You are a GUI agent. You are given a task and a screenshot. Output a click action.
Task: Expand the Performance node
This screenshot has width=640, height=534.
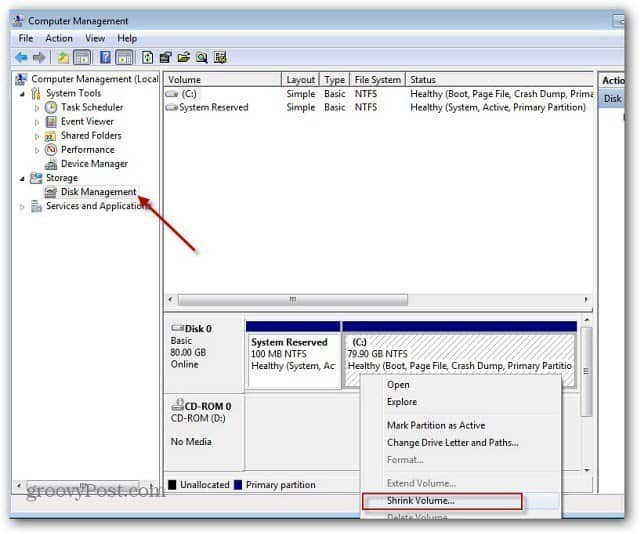(x=37, y=150)
